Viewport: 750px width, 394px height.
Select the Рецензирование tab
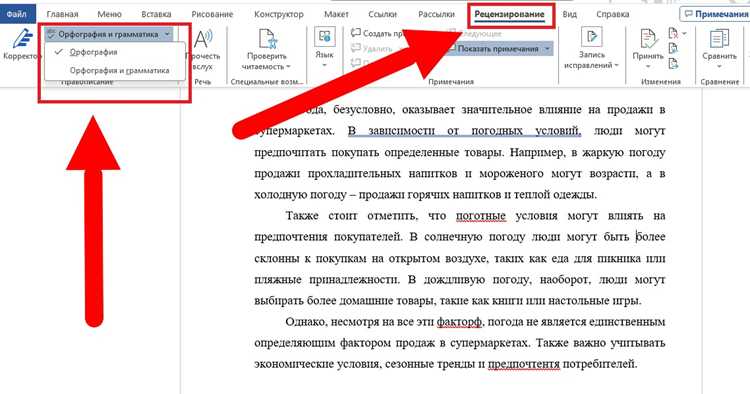509,14
